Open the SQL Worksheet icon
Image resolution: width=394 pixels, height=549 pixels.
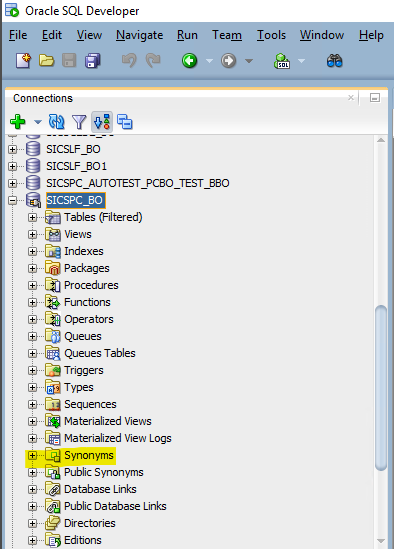(x=282, y=61)
